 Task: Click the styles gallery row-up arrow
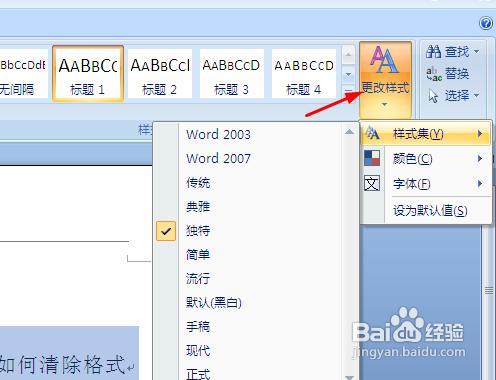click(348, 54)
